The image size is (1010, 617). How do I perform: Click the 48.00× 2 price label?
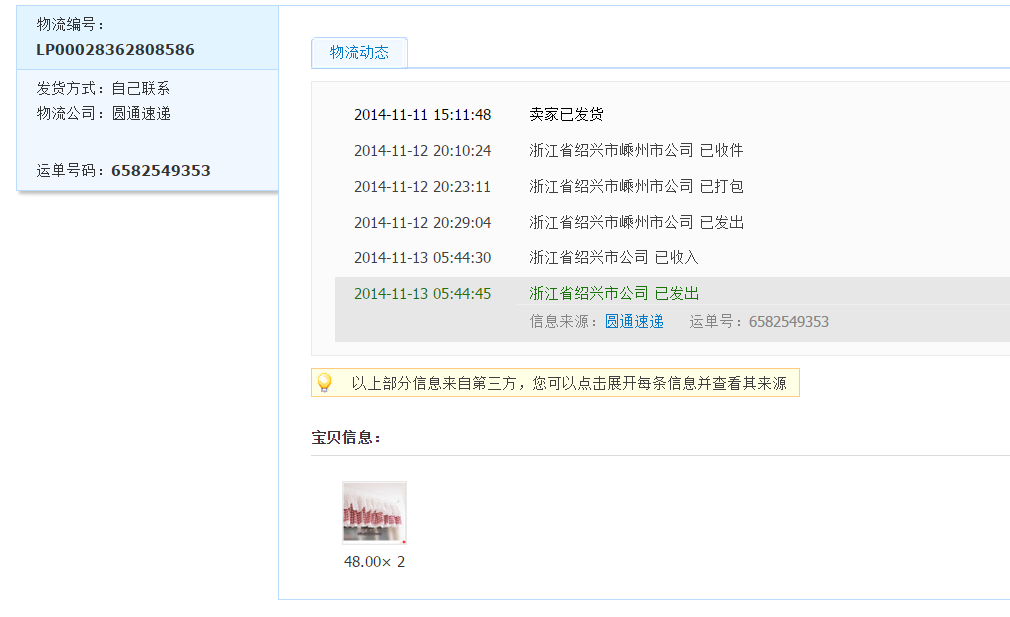click(x=374, y=562)
